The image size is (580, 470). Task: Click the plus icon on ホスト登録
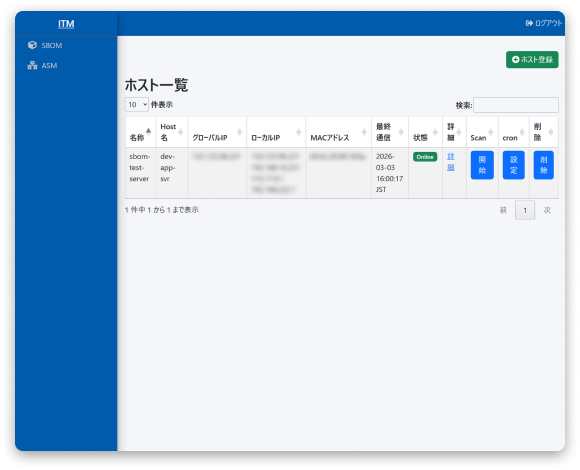point(515,60)
